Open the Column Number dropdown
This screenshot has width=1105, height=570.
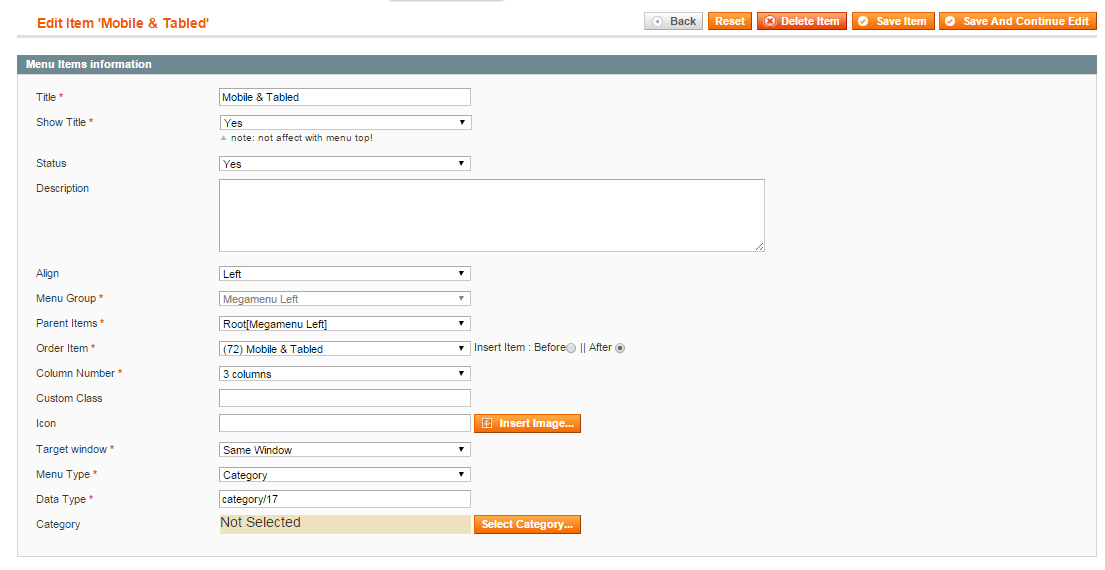point(345,373)
